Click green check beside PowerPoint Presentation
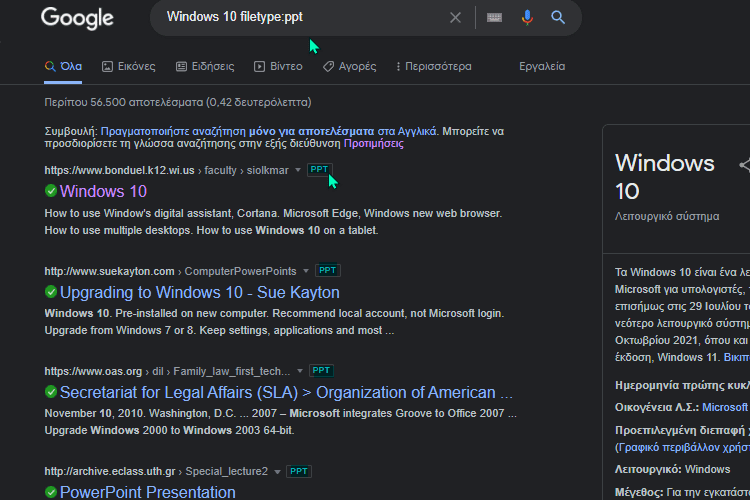This screenshot has height=500, width=750. [x=51, y=492]
